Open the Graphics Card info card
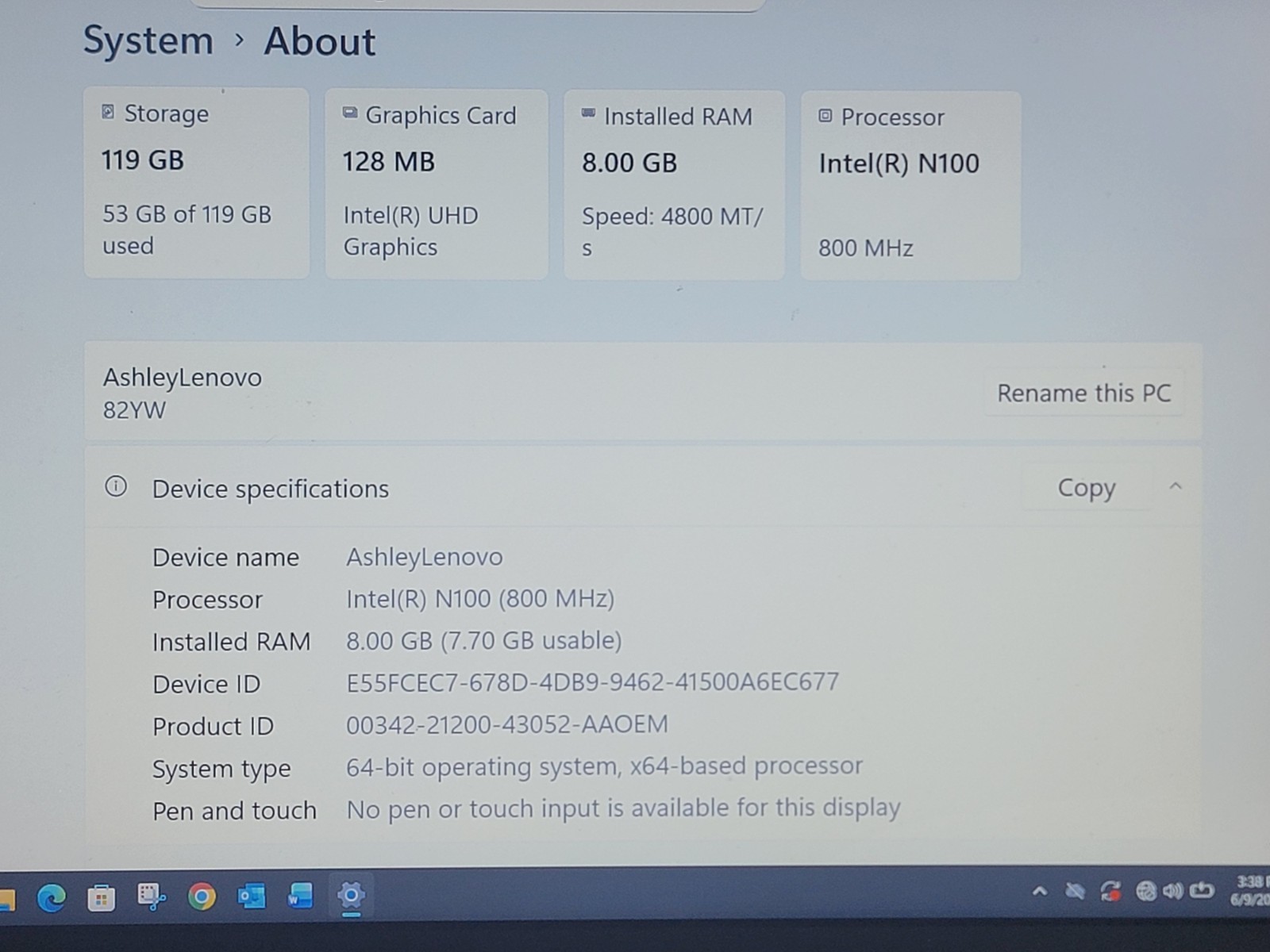 click(x=437, y=184)
